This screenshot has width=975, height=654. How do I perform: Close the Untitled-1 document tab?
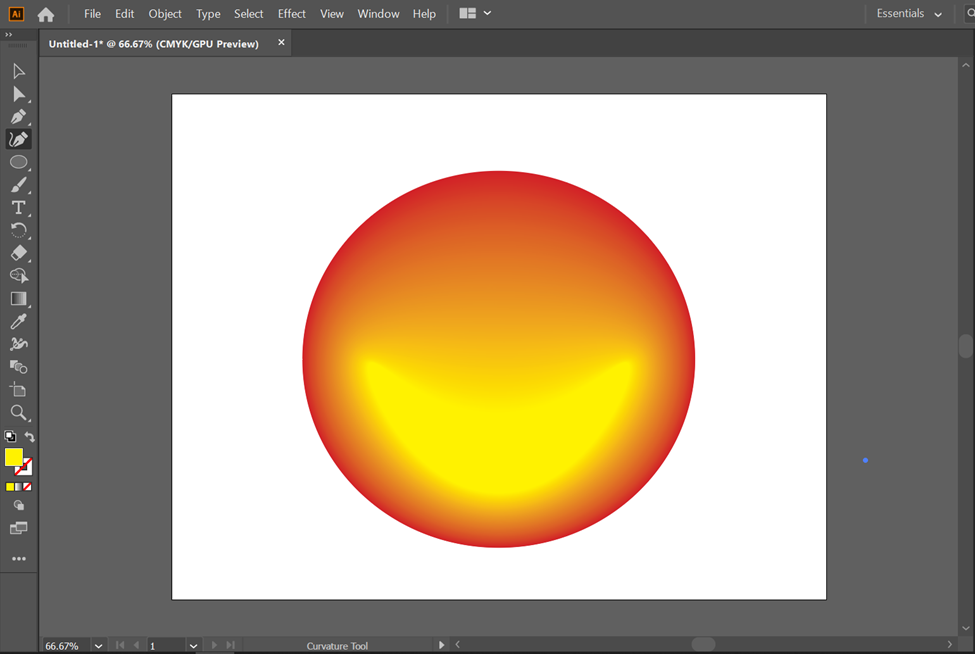281,43
